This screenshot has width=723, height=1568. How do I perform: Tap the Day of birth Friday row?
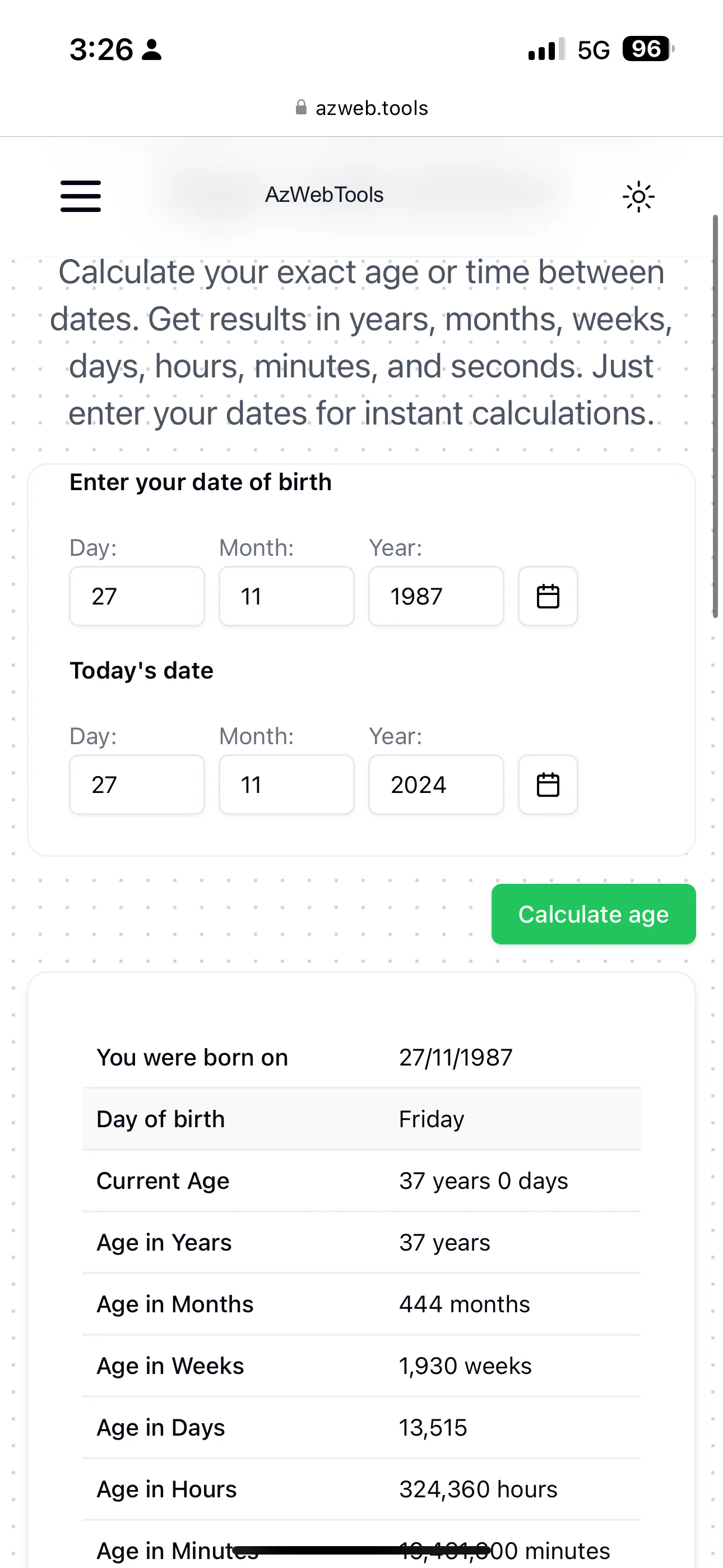coord(361,1119)
